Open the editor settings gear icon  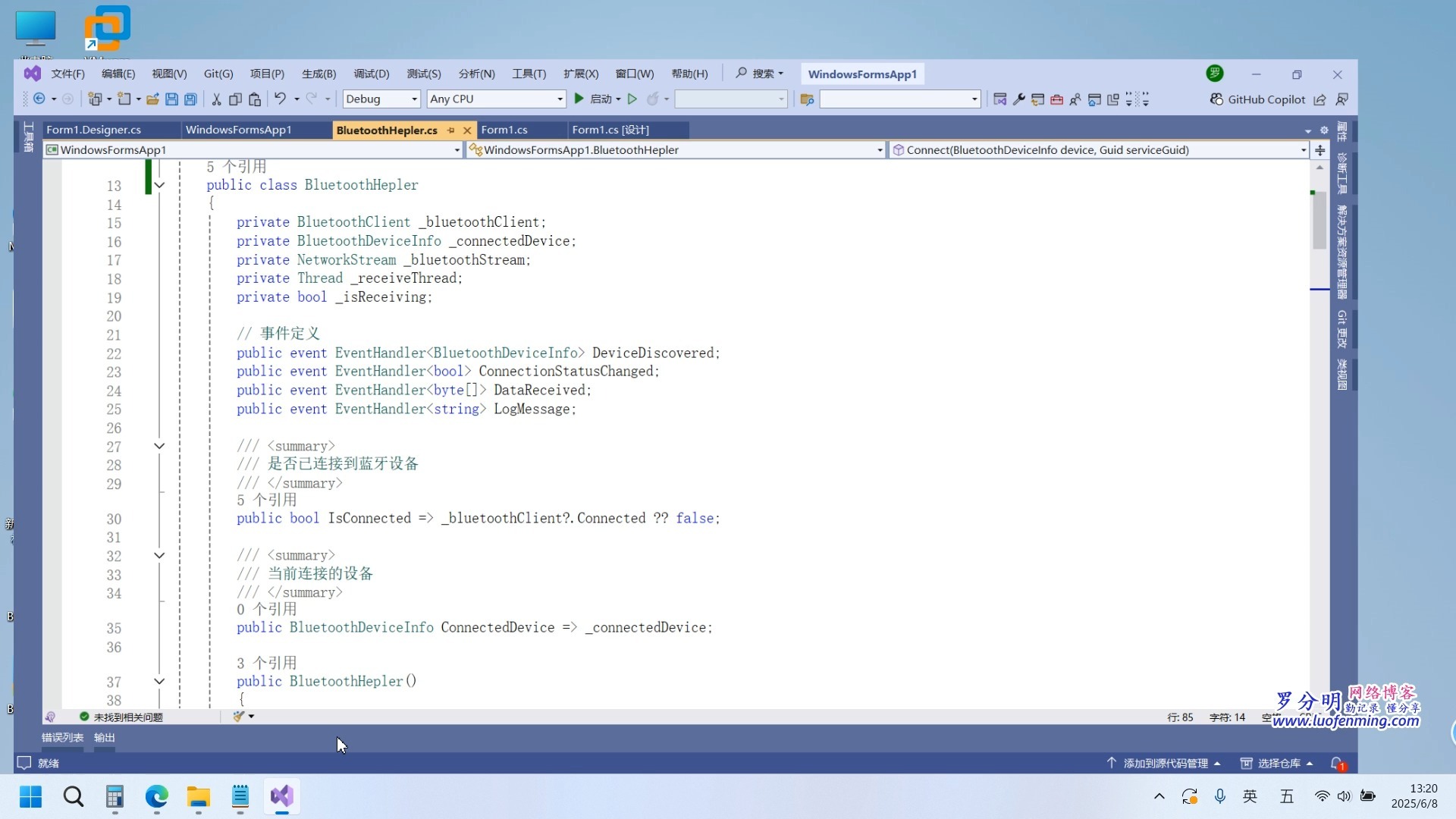(1323, 130)
